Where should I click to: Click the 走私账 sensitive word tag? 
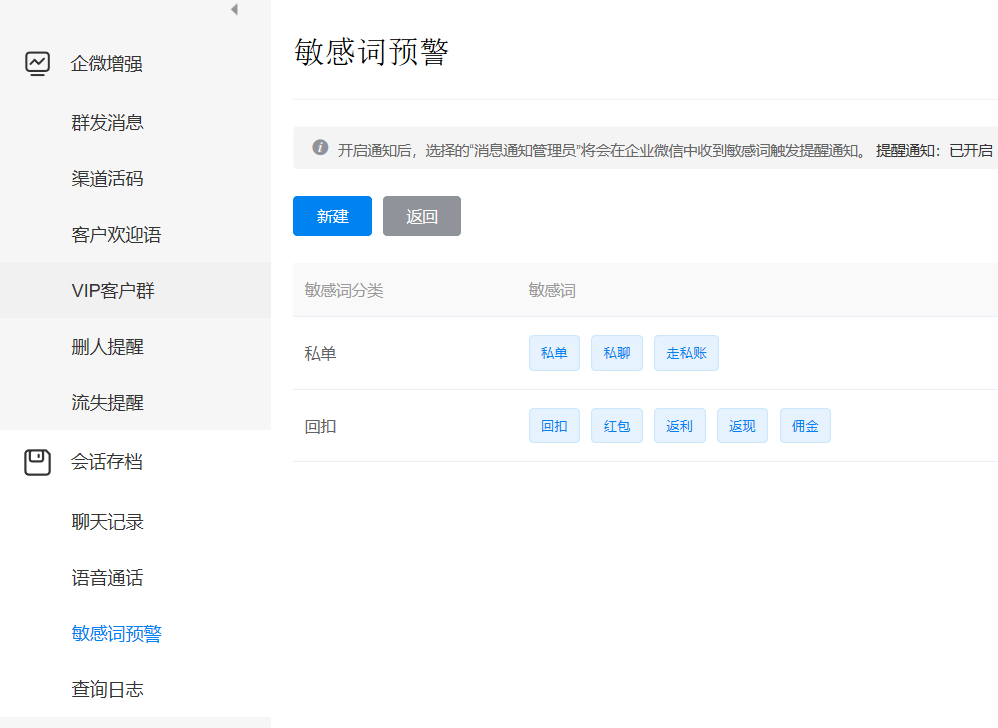686,353
